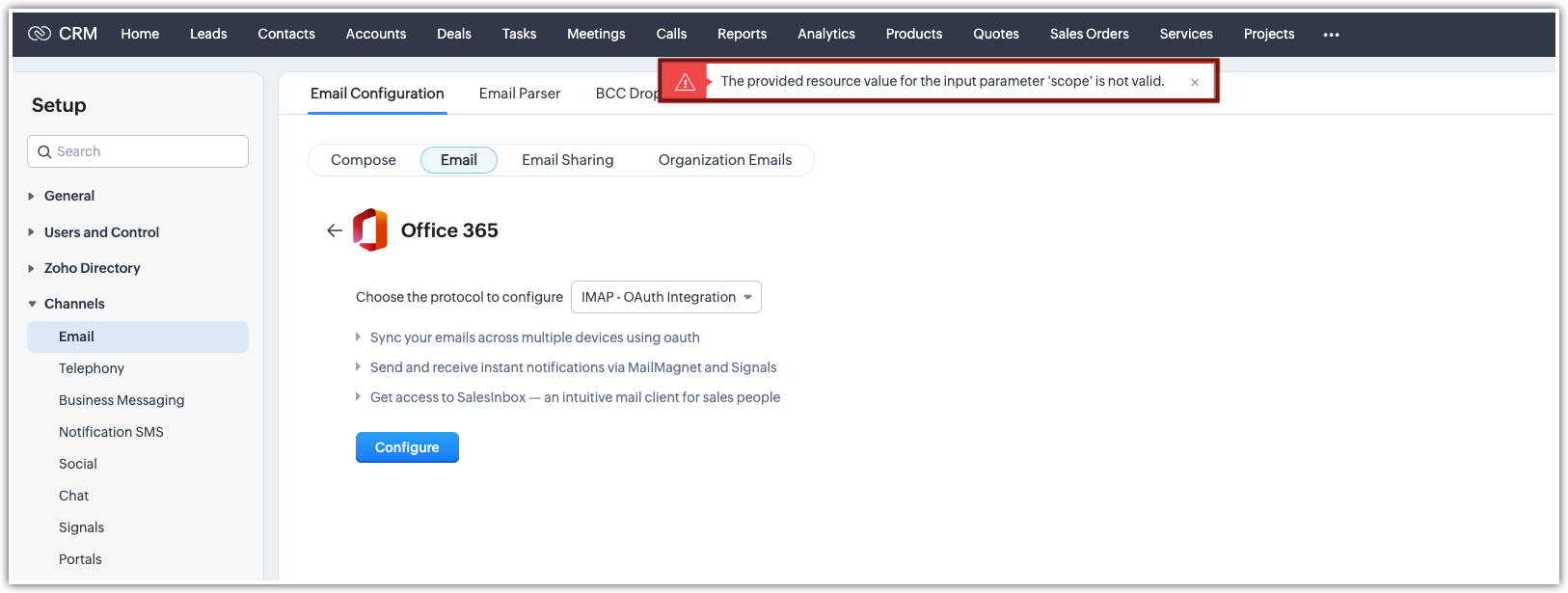Expand 'Get access to SalesInbox' bullet

click(x=358, y=397)
